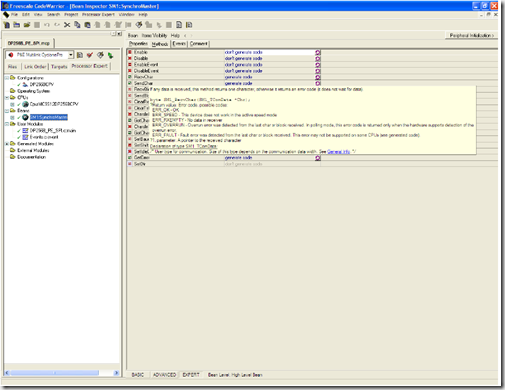Expand the Generated Modules tree node

tap(7, 144)
